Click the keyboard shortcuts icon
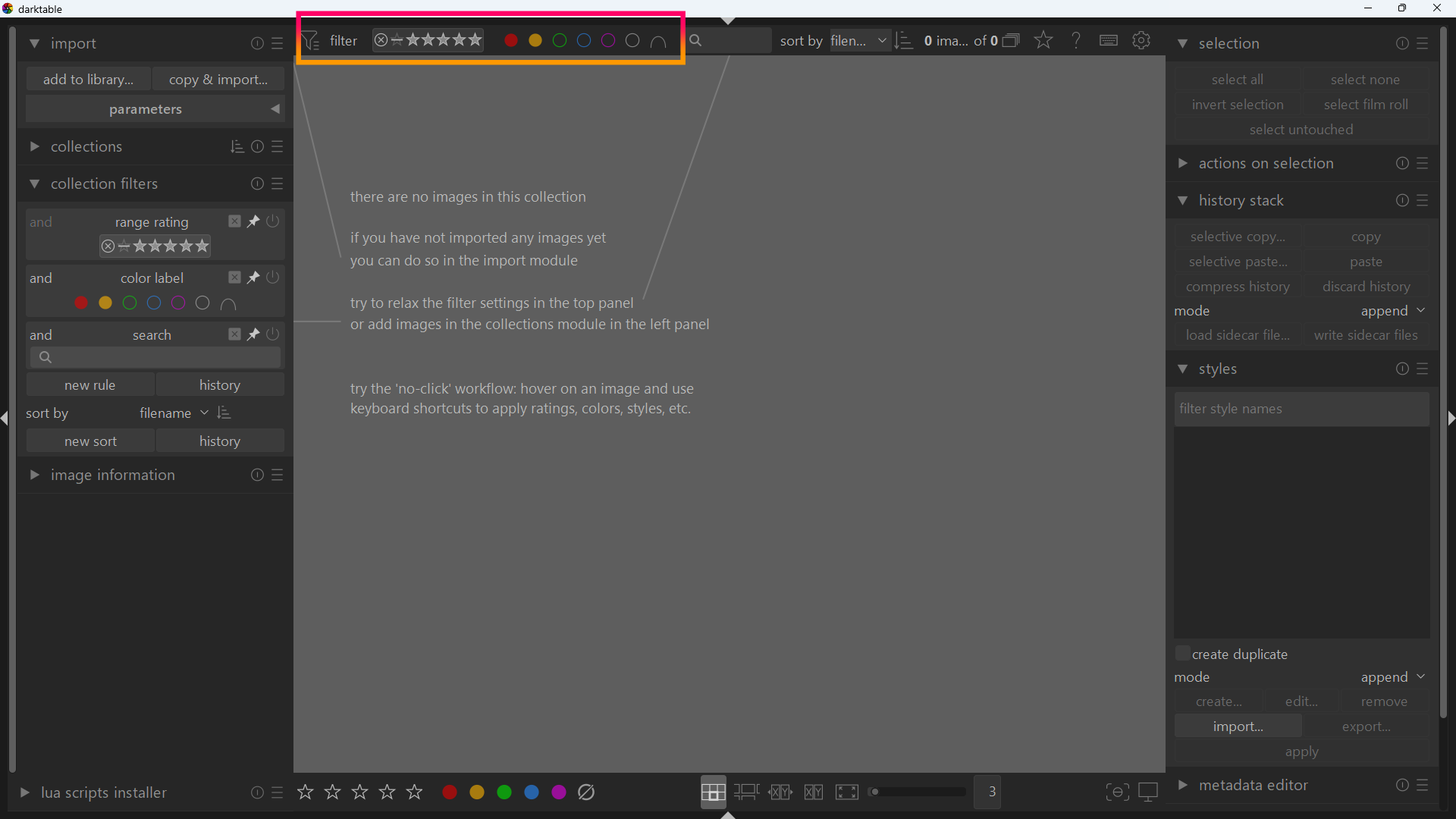This screenshot has height=819, width=1456. 1108,40
